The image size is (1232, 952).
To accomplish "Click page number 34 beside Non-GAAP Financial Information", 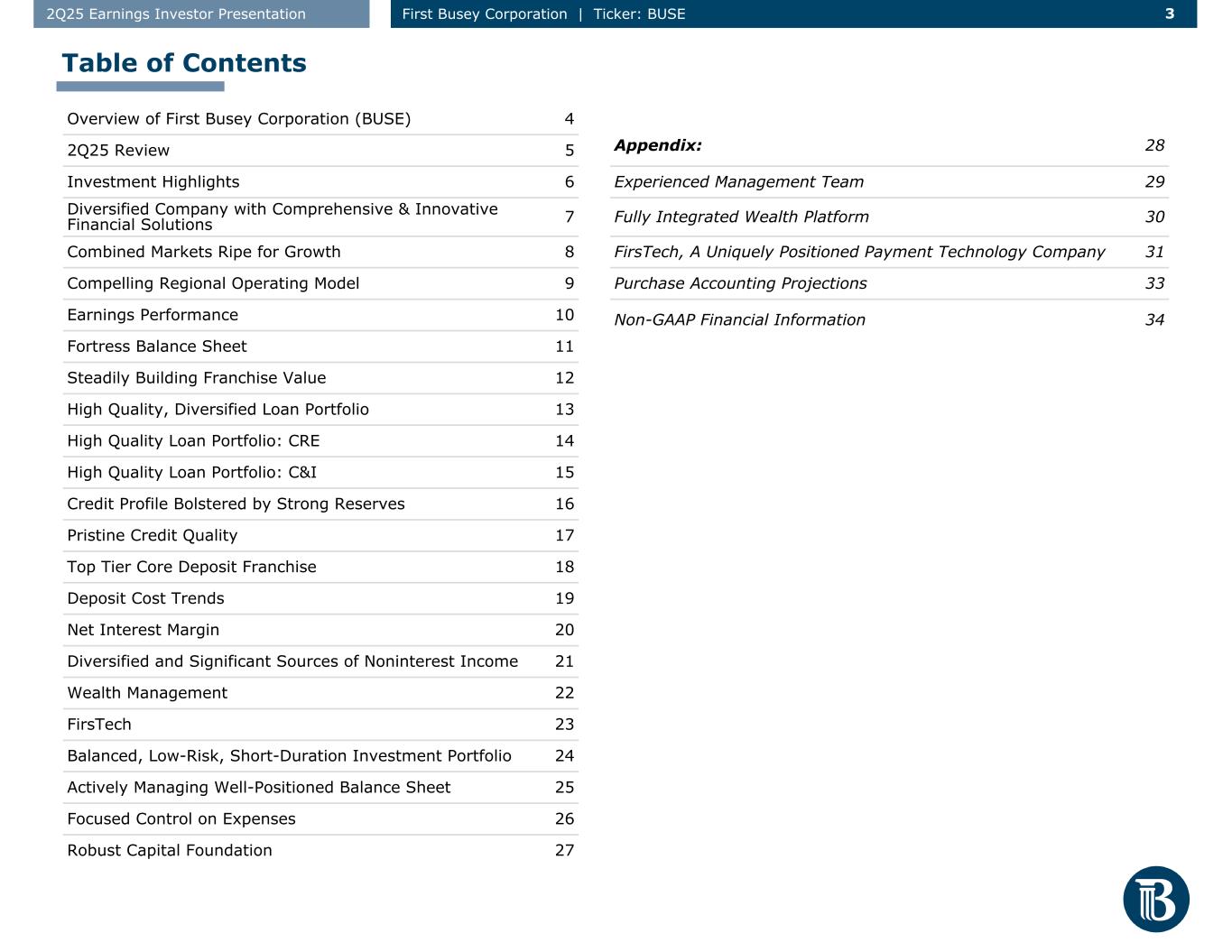I will tap(1155, 320).
